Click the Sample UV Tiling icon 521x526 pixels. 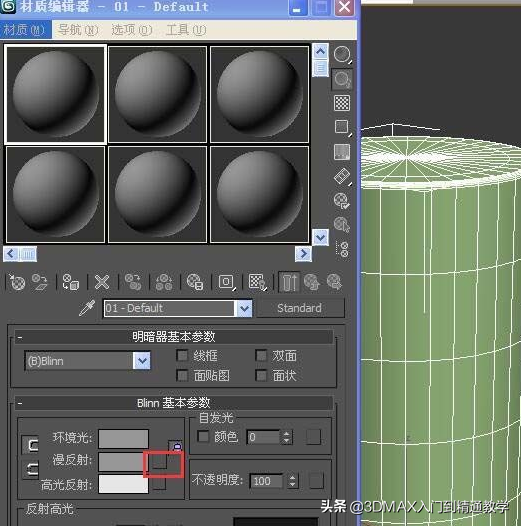[x=342, y=127]
